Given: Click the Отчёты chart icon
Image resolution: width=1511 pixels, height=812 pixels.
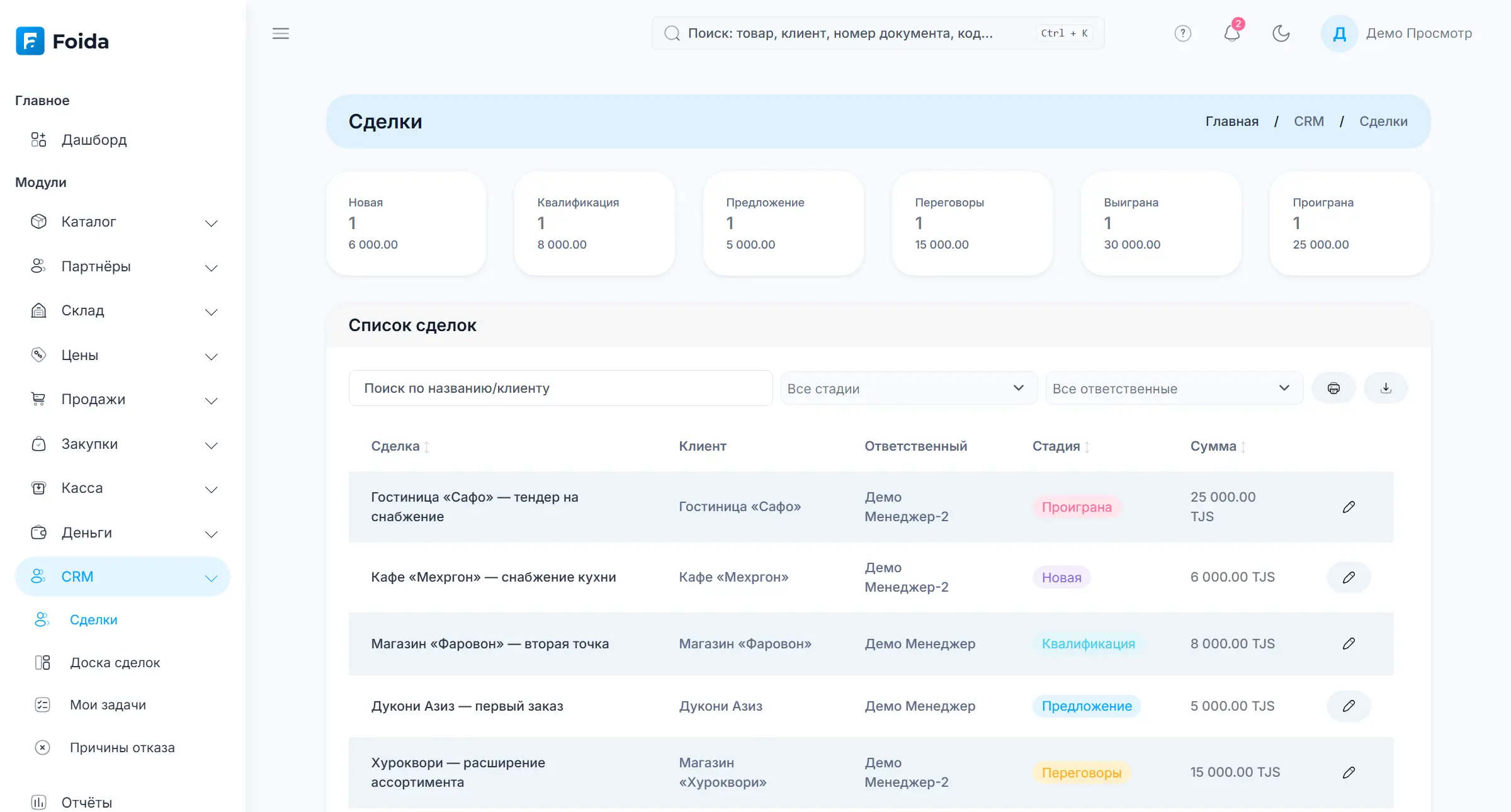Looking at the screenshot, I should point(38,803).
